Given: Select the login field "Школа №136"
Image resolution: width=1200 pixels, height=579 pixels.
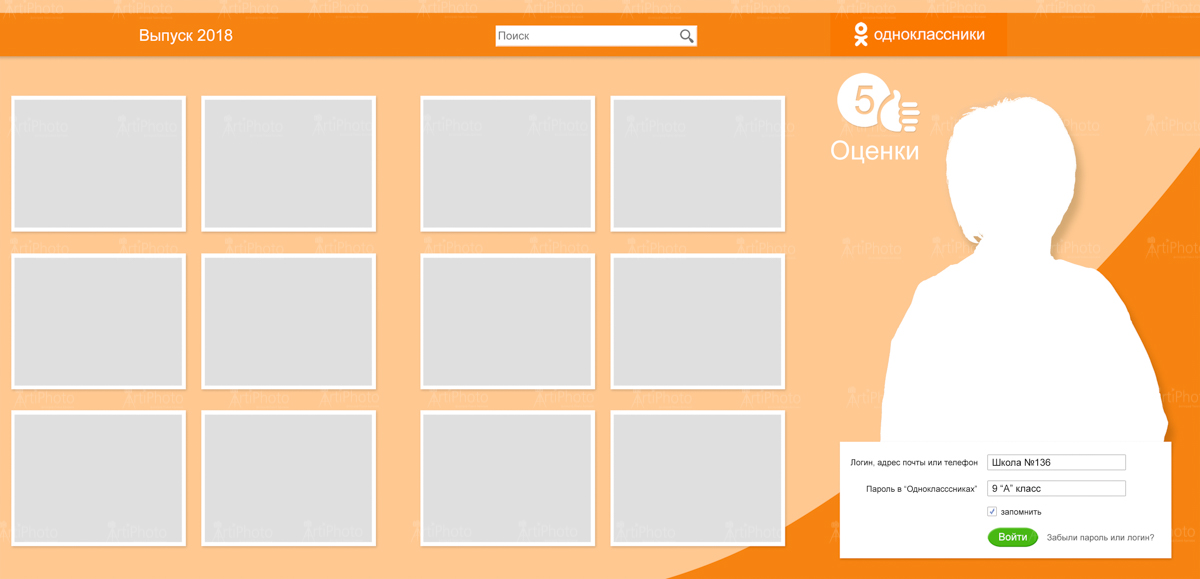Looking at the screenshot, I should pyautogui.click(x=1056, y=463).
